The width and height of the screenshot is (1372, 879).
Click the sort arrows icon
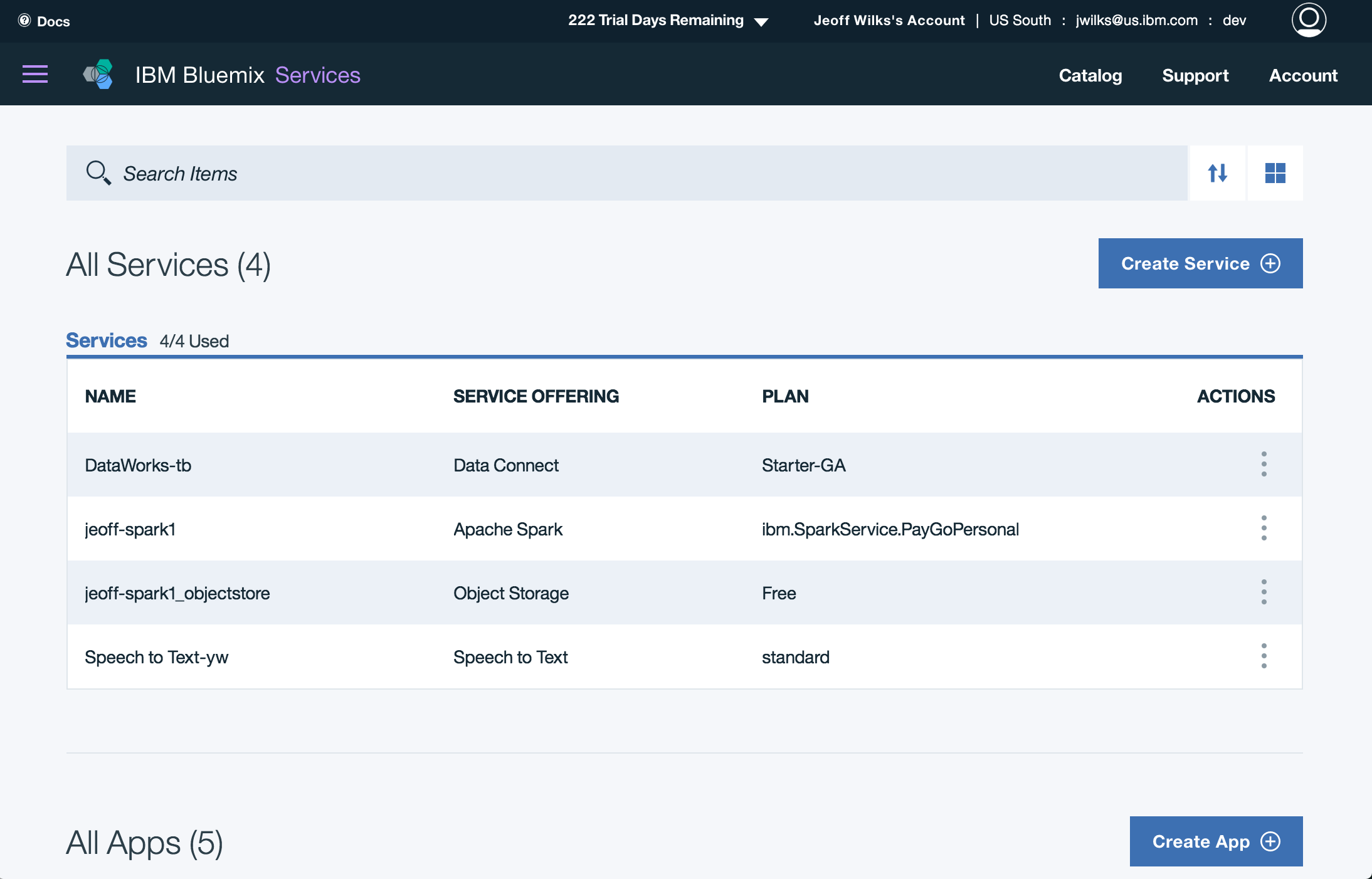point(1217,173)
